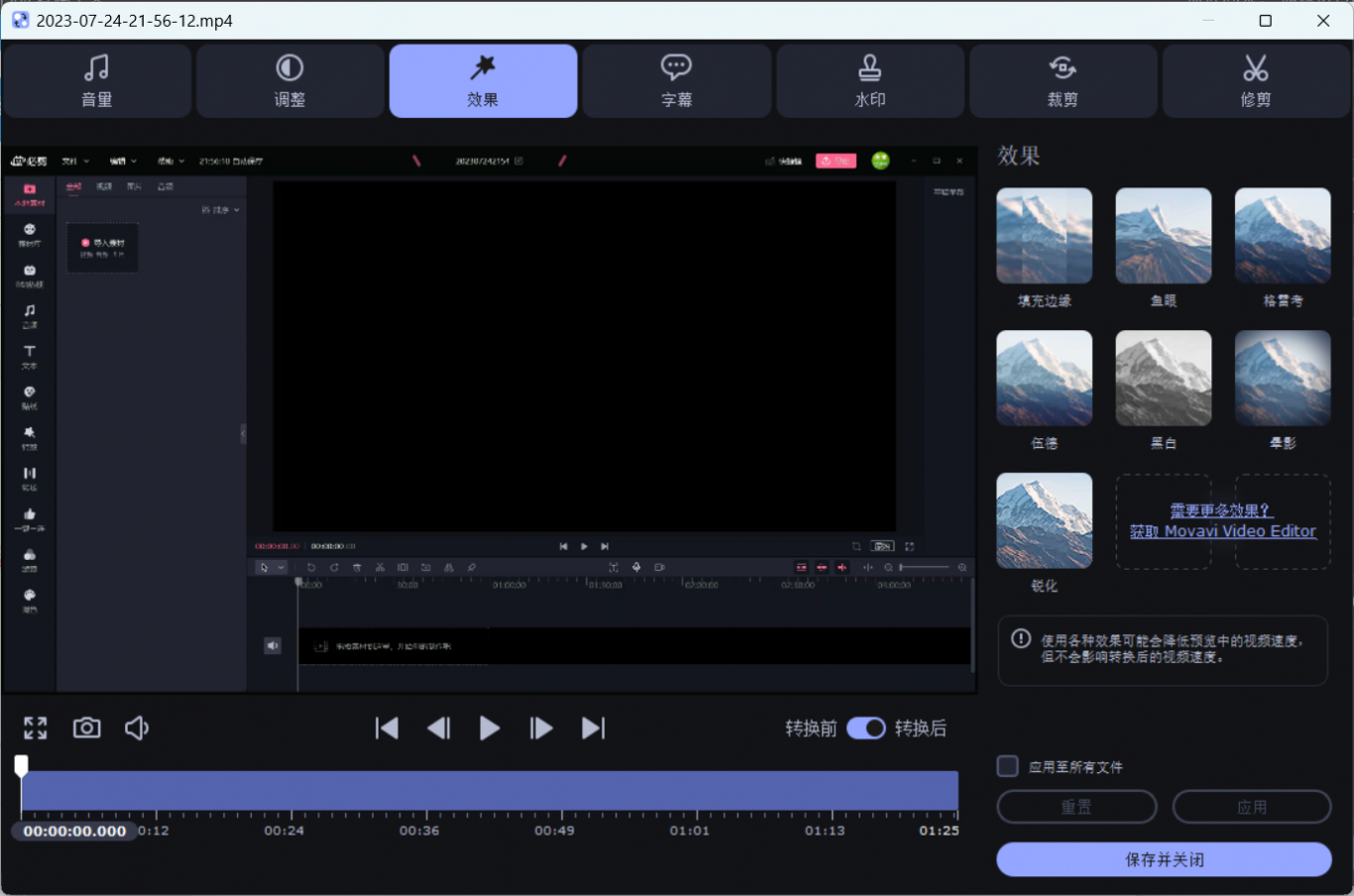The width and height of the screenshot is (1354, 896).
Task: Open the 字幕 subtitles tab
Action: [x=676, y=81]
